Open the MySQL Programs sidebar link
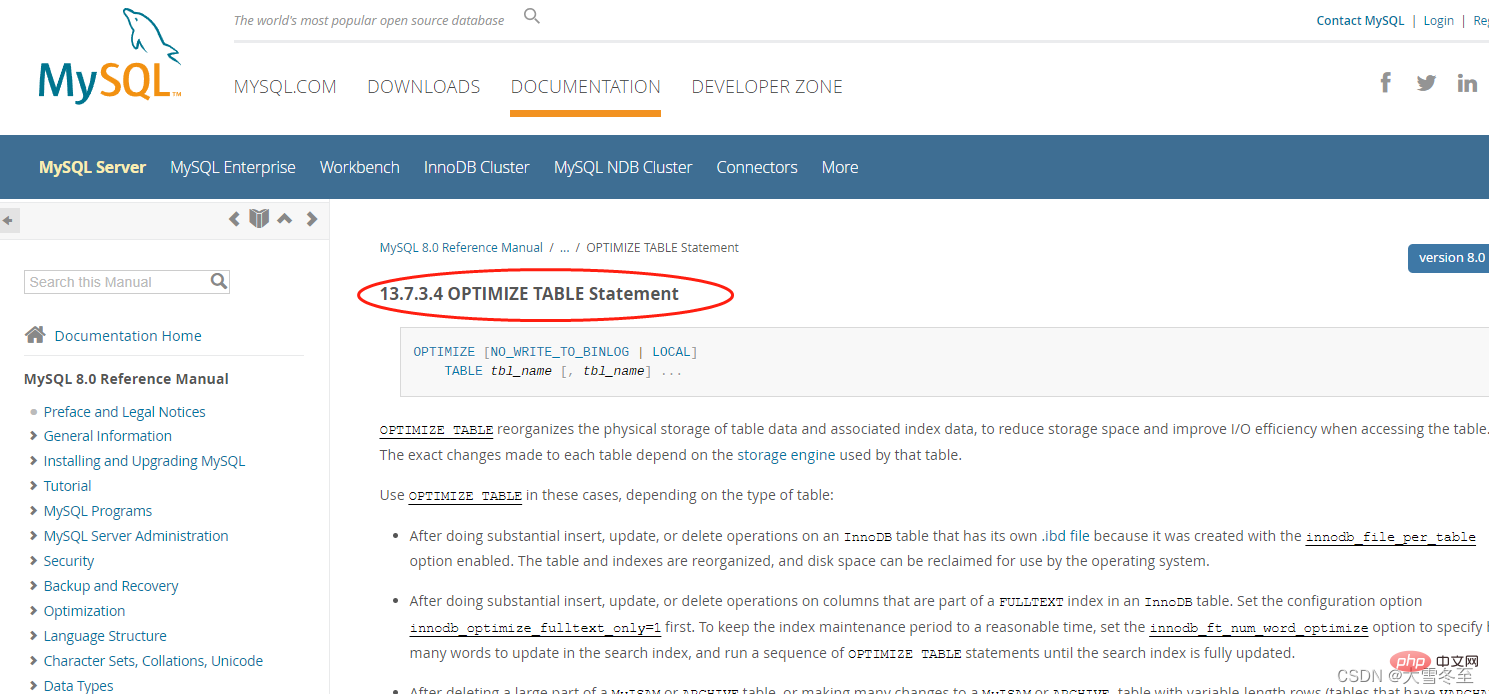This screenshot has height=694, width=1489. (x=98, y=511)
